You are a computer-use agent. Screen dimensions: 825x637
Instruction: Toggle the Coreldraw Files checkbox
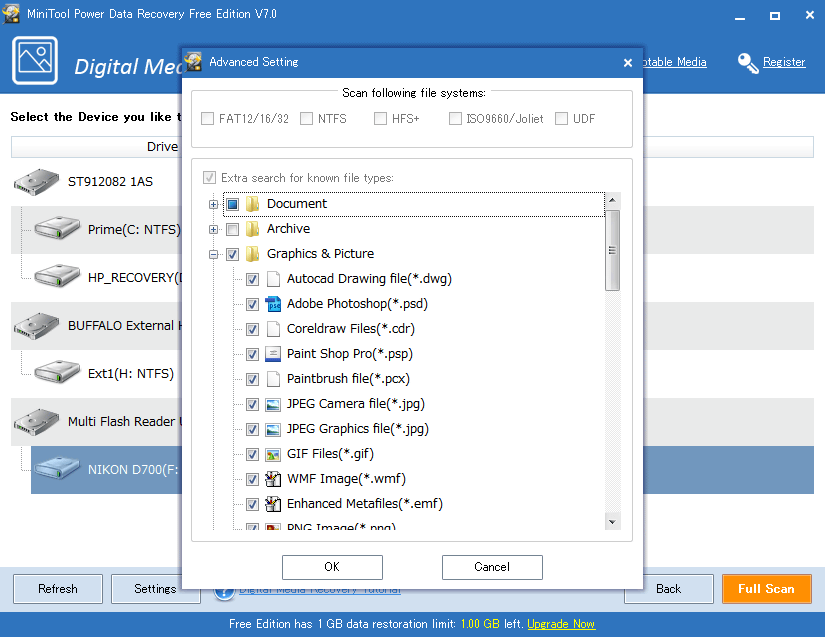coord(253,329)
